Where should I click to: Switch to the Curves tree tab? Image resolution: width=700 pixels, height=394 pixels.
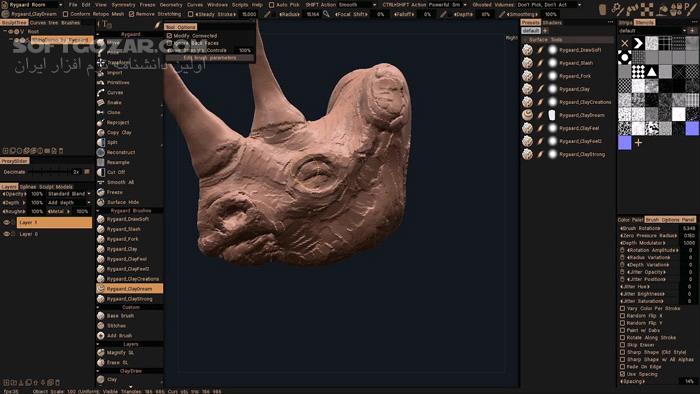click(44, 23)
